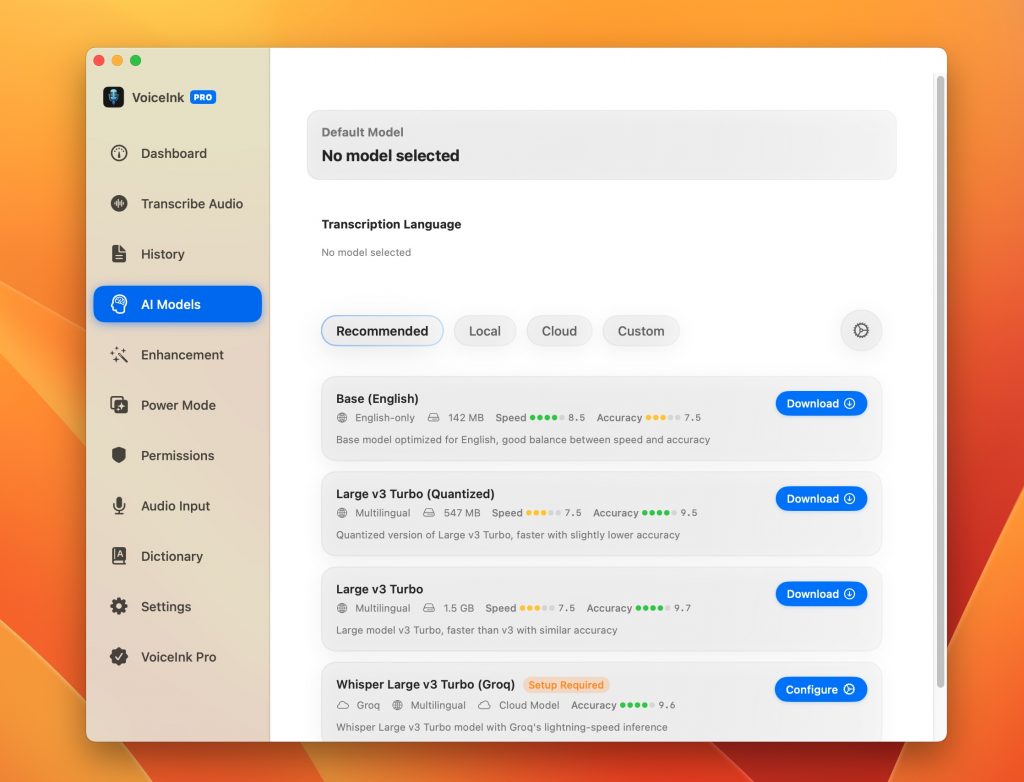Viewport: 1024px width, 782px height.
Task: Download Large v3 Turbo (Quantized)
Action: pyautogui.click(x=821, y=498)
